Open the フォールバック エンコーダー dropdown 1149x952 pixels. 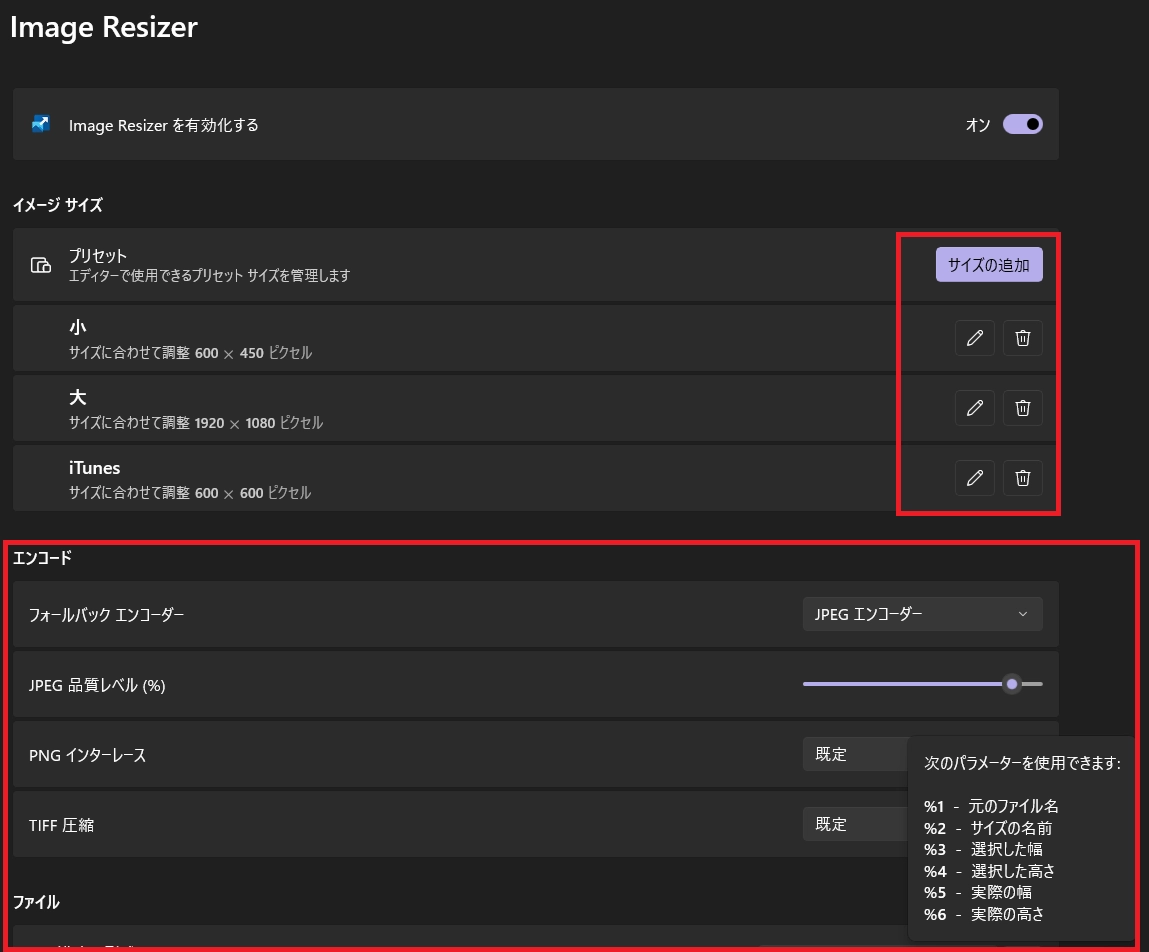point(921,614)
